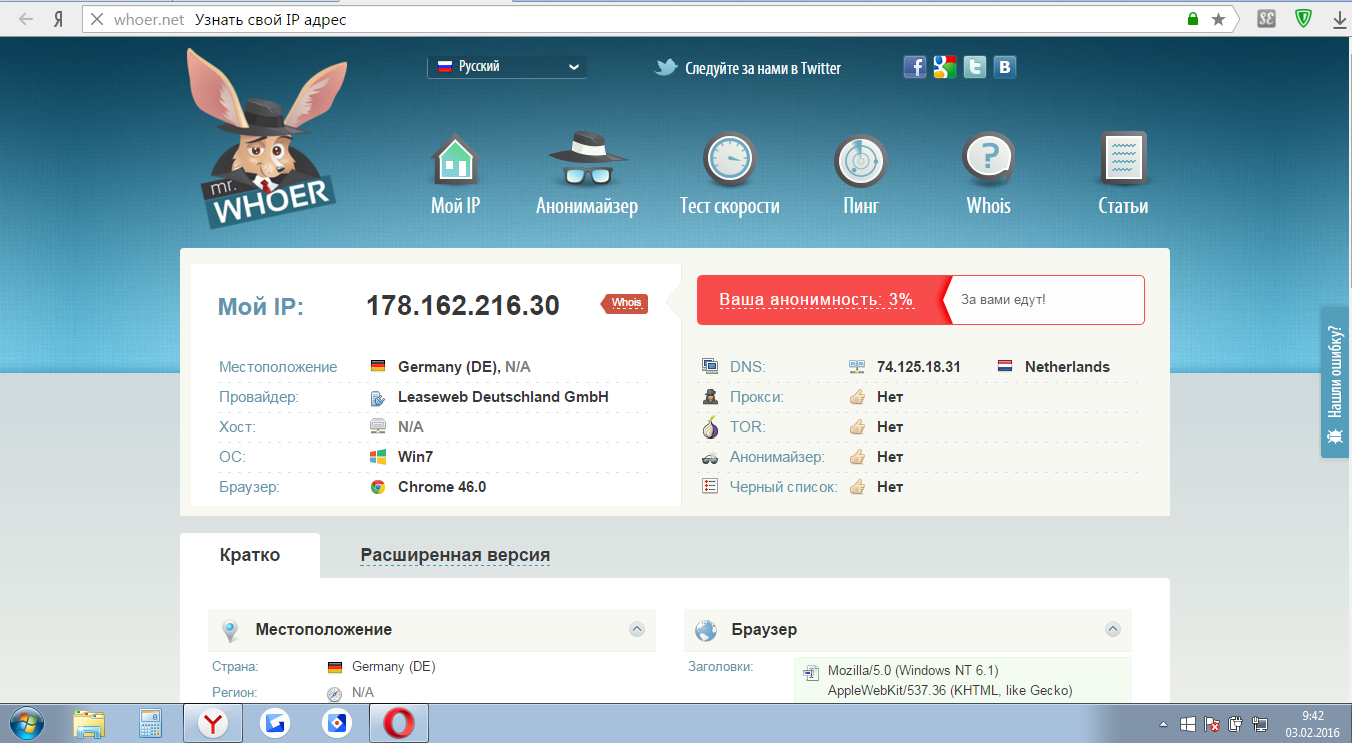The image size is (1352, 743).
Task: Click the browser back arrow
Action: 26,19
